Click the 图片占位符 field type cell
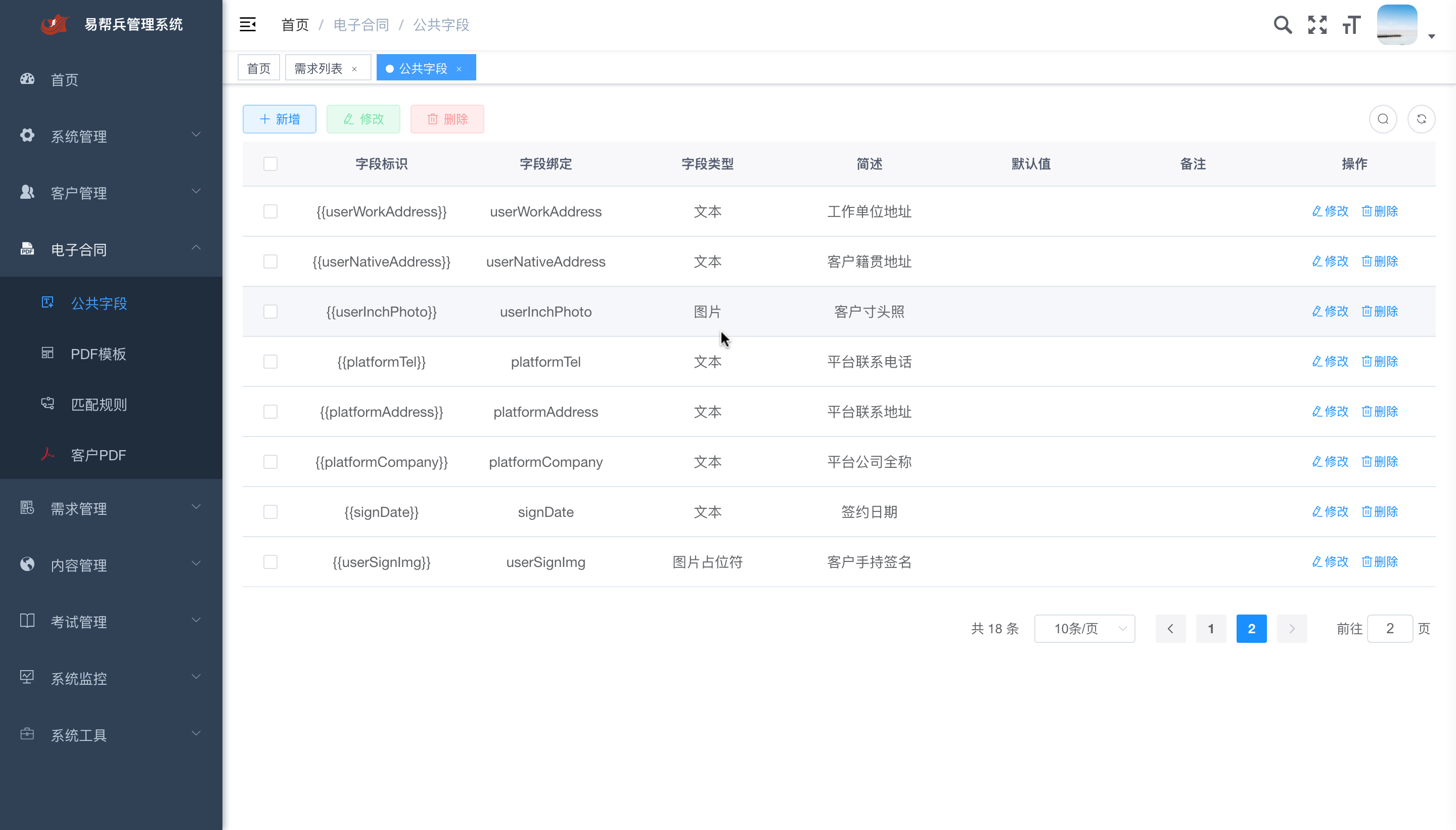The width and height of the screenshot is (1456, 830). (707, 562)
